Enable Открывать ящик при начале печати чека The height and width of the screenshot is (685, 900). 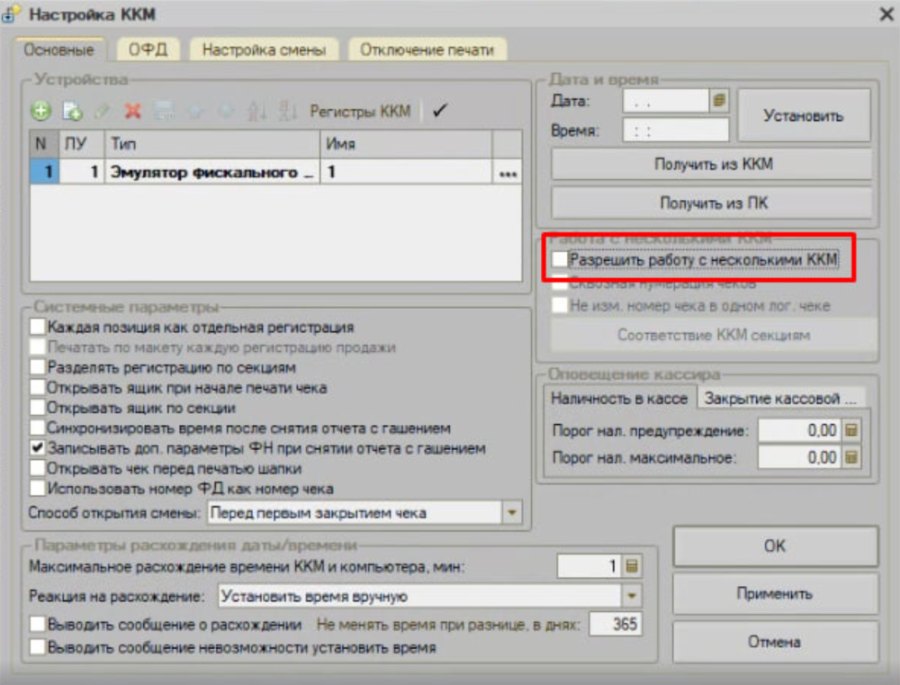(38, 387)
